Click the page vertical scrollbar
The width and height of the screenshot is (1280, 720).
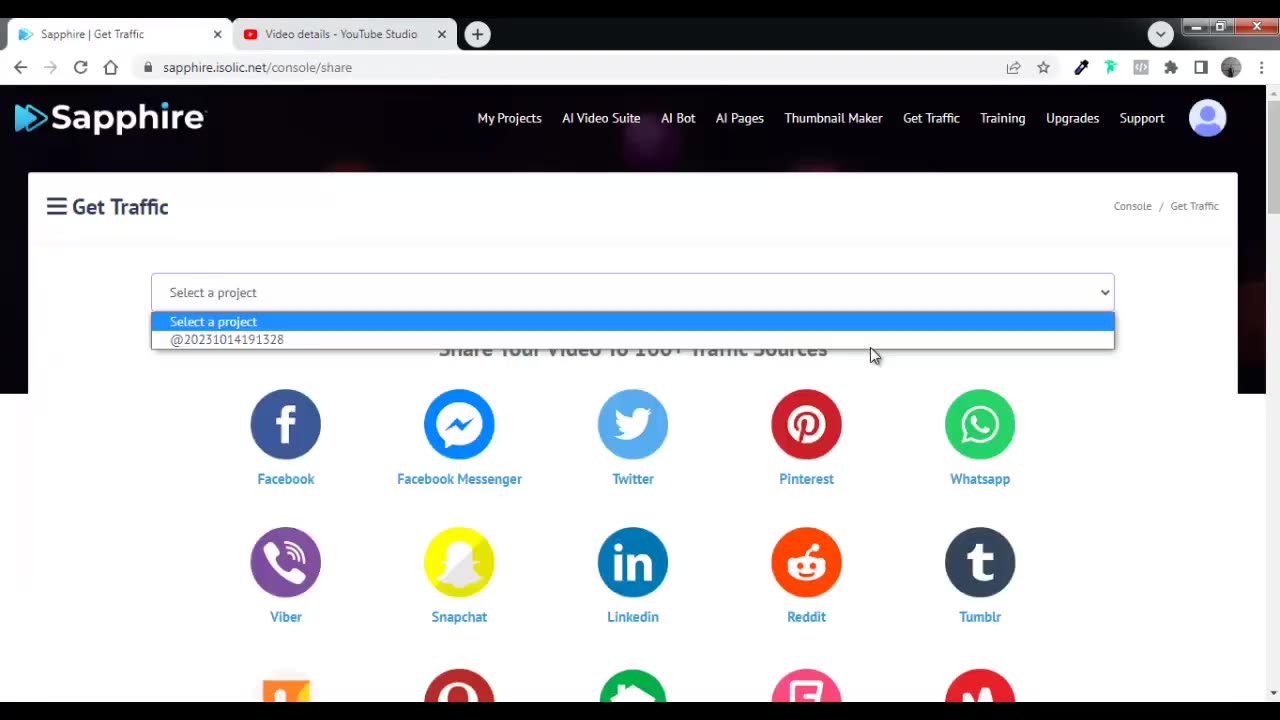(x=1272, y=157)
